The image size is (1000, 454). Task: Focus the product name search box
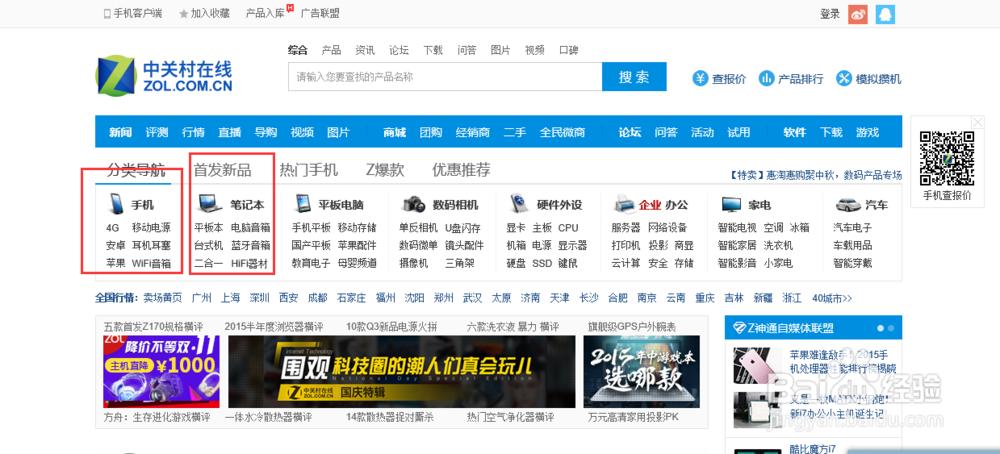445,77
